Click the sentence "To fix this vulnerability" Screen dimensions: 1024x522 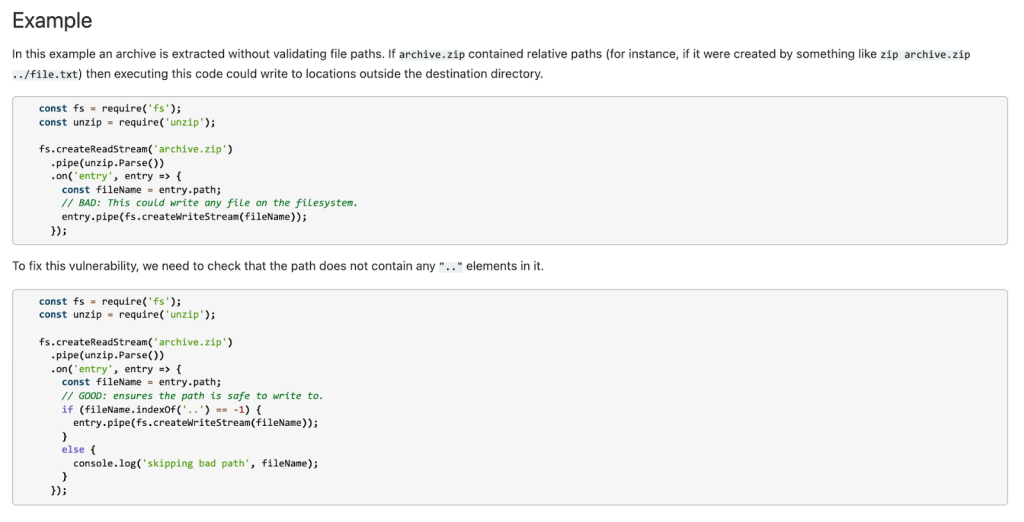pyautogui.click(x=277, y=267)
